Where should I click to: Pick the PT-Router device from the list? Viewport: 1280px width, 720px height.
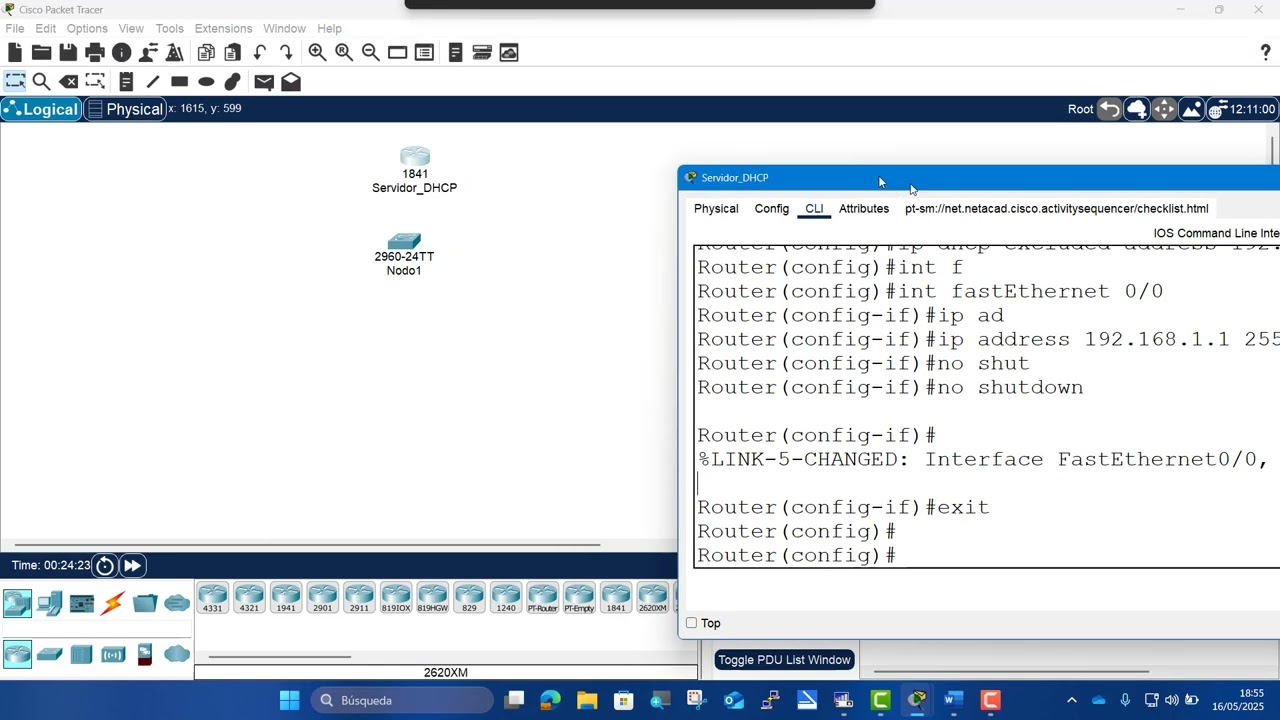click(x=542, y=597)
